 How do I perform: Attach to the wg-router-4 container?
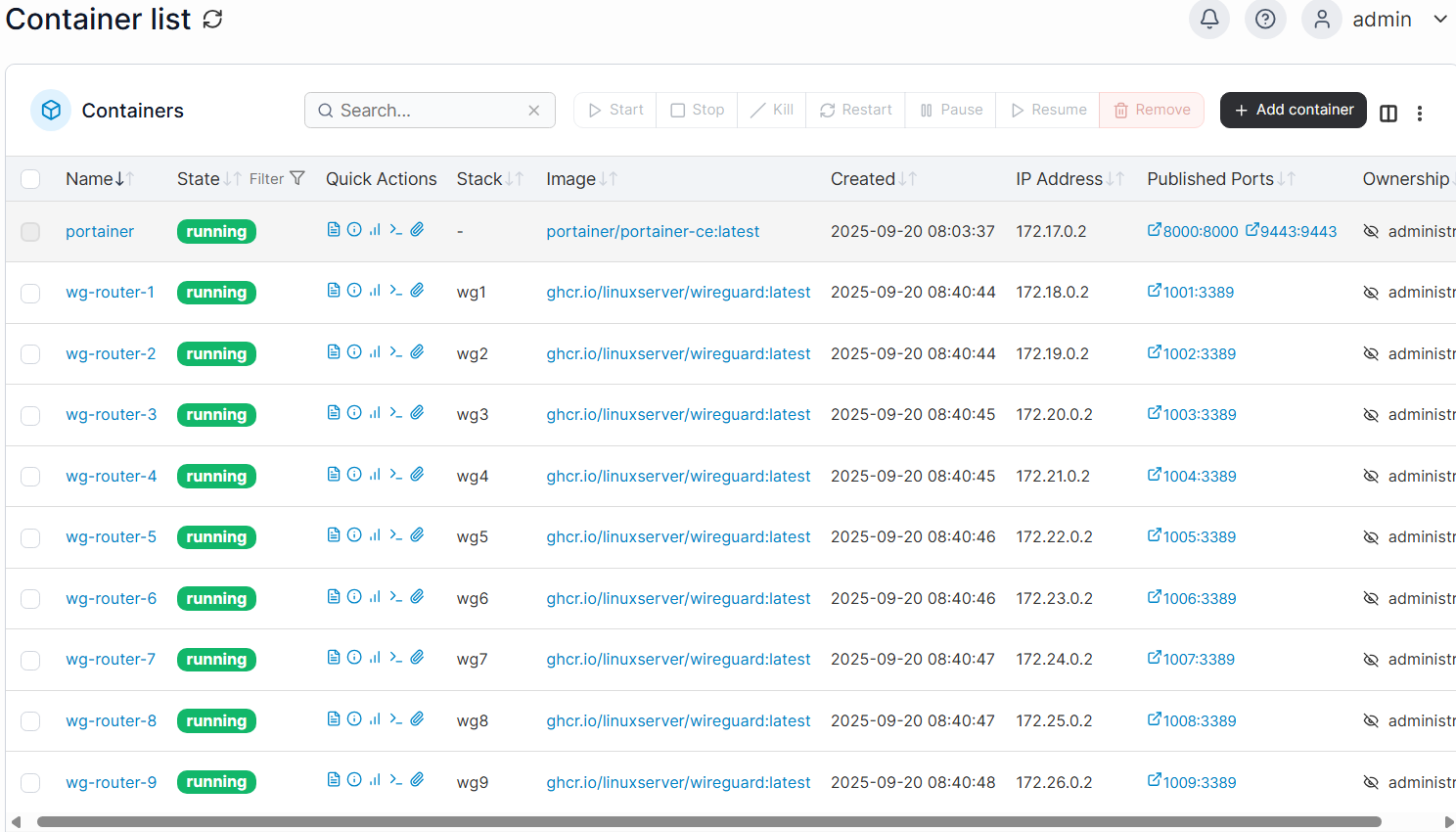tap(417, 474)
